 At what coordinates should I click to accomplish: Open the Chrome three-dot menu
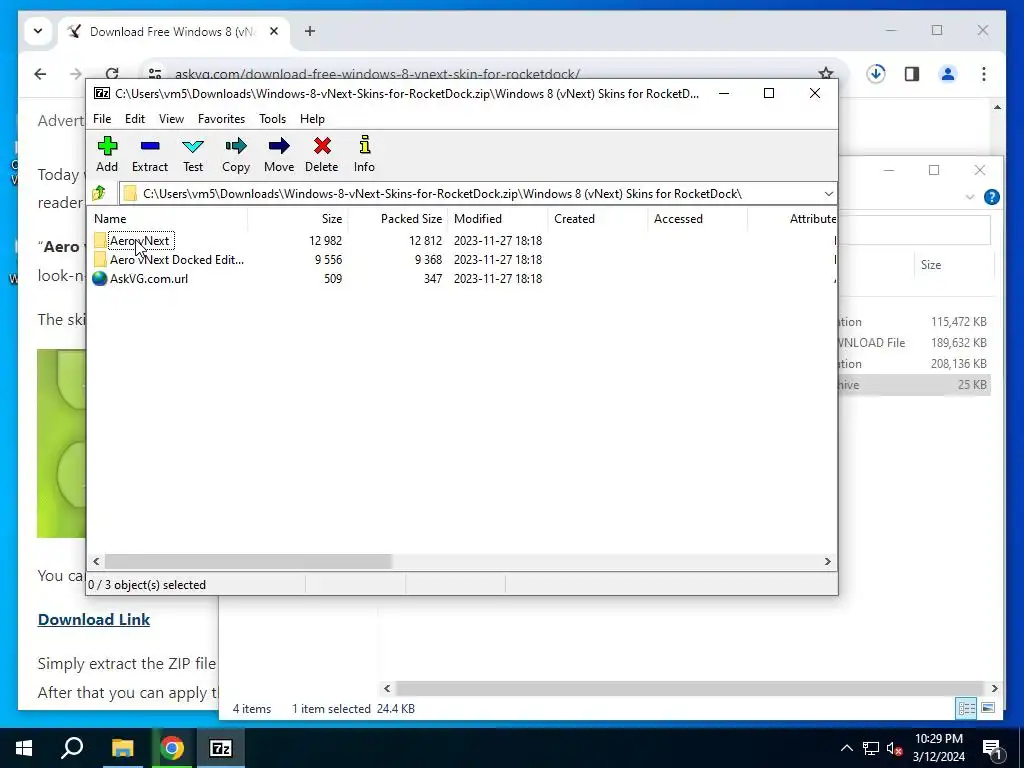click(984, 74)
